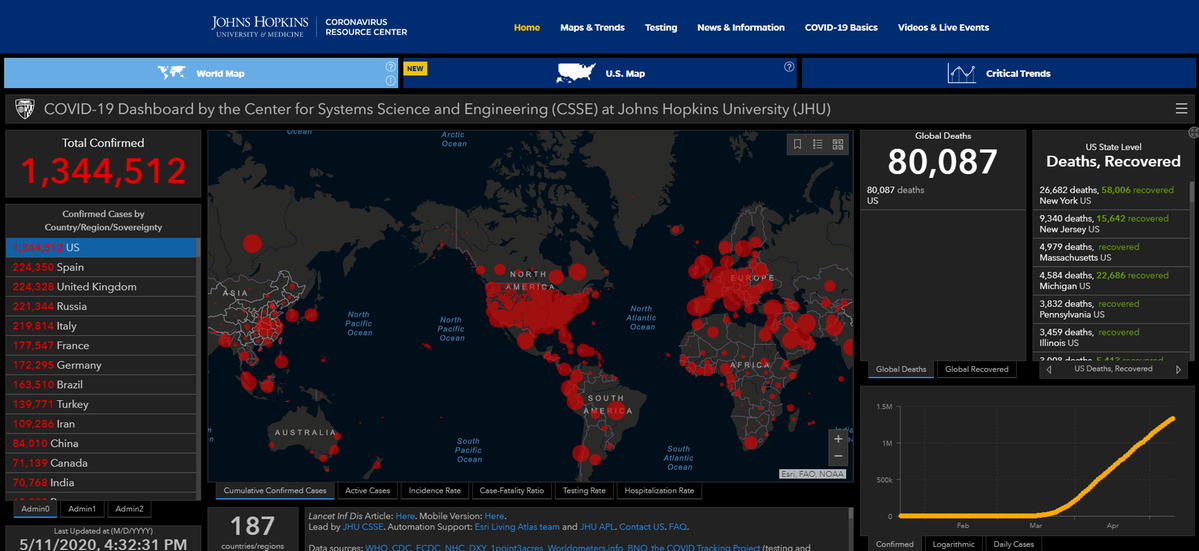Image resolution: width=1199 pixels, height=551 pixels.
Task: Open the map Bookmarks tool
Action: tap(798, 144)
